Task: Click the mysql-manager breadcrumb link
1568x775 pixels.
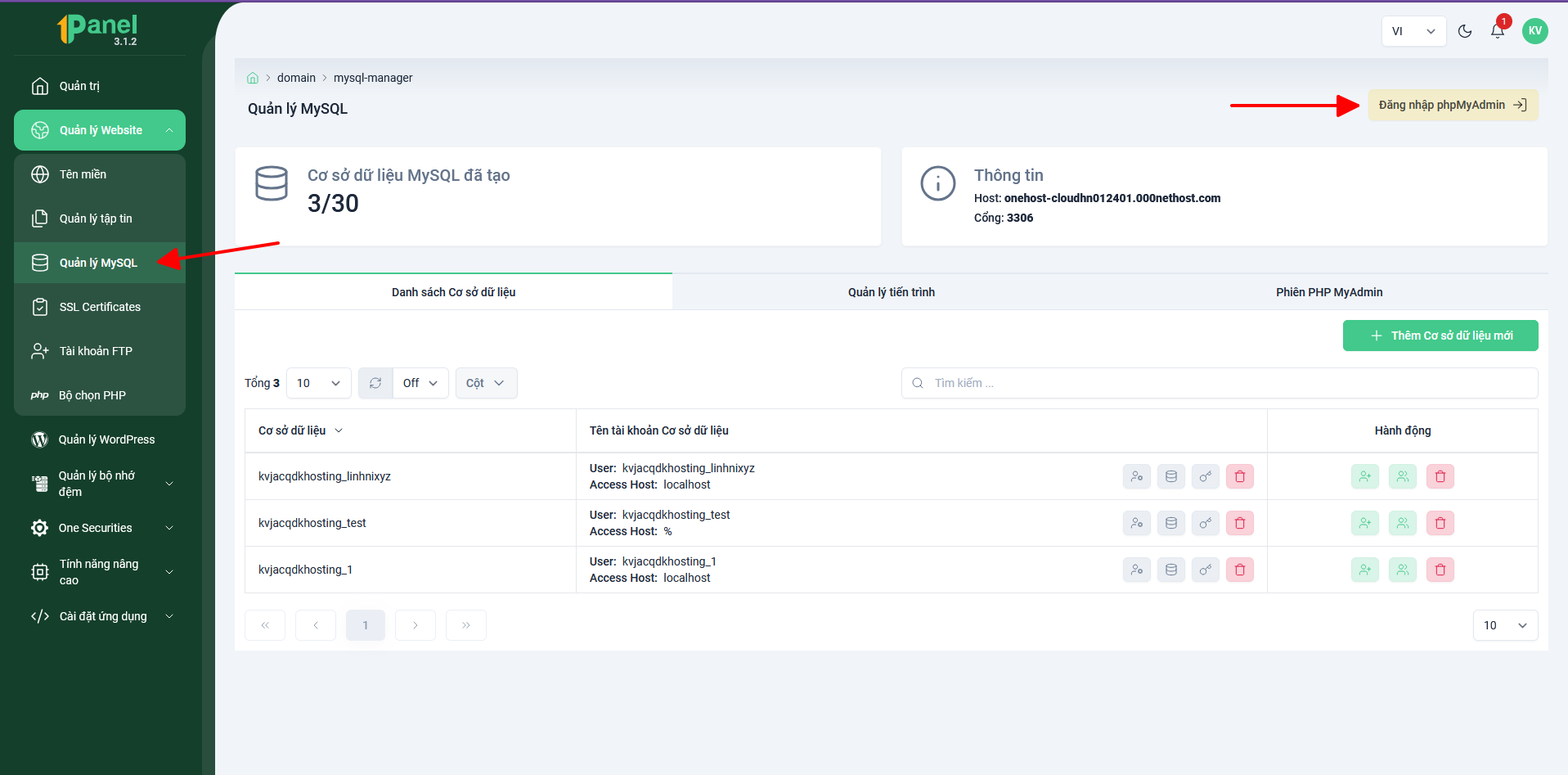Action: pos(373,78)
